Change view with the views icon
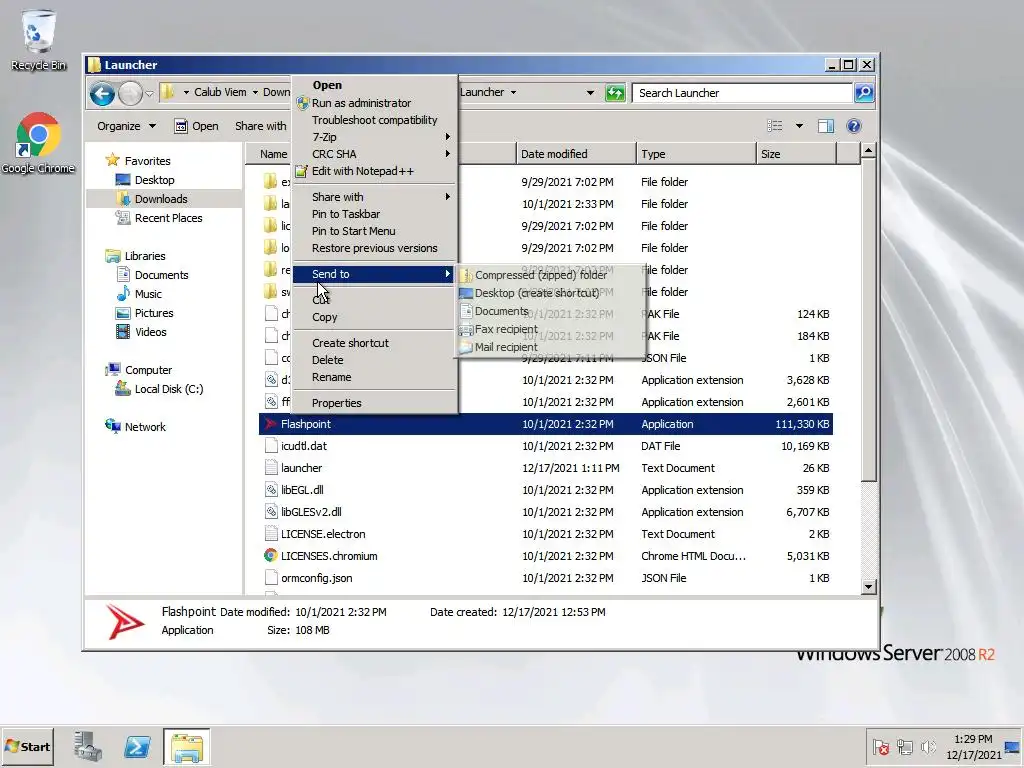This screenshot has height=768, width=1024. [x=775, y=126]
